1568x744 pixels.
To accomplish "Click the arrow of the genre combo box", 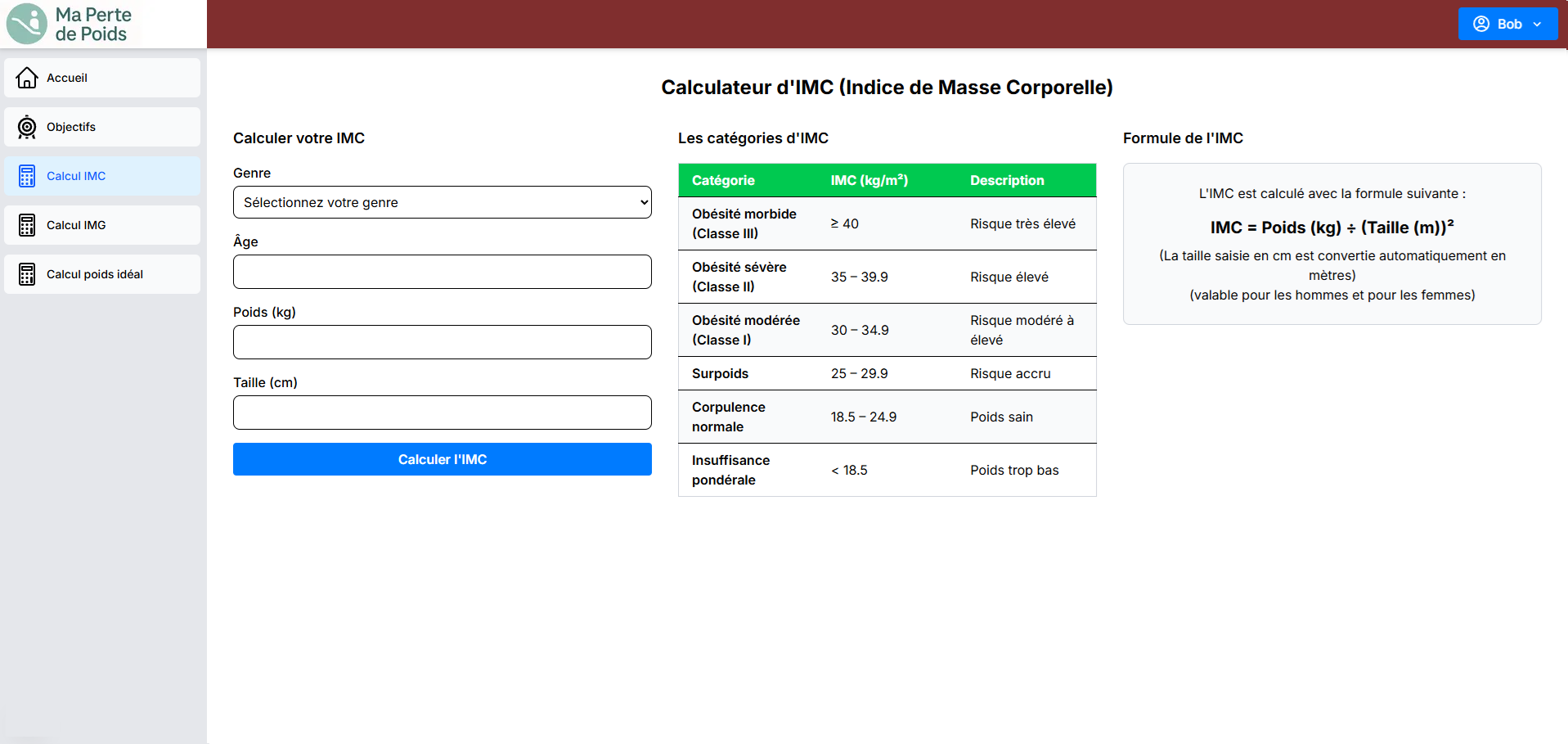I will point(644,202).
